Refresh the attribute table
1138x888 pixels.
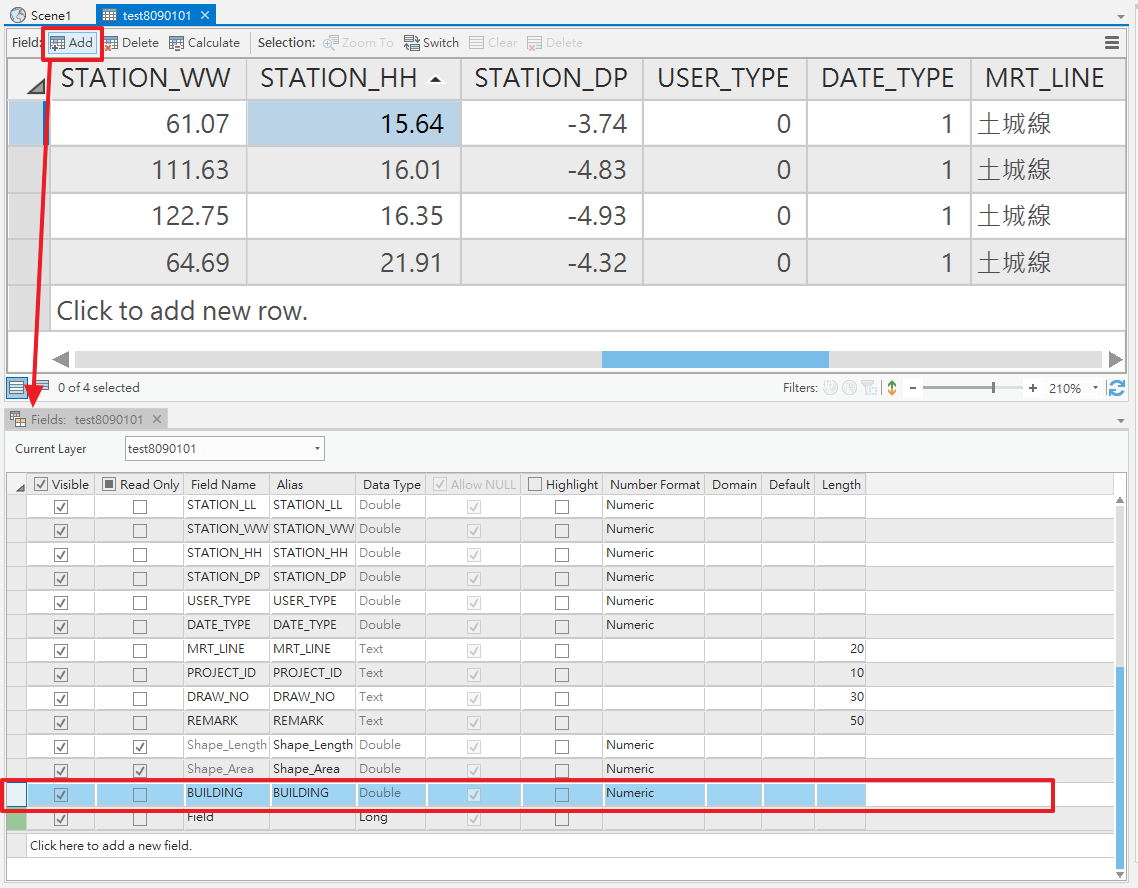pos(1116,388)
